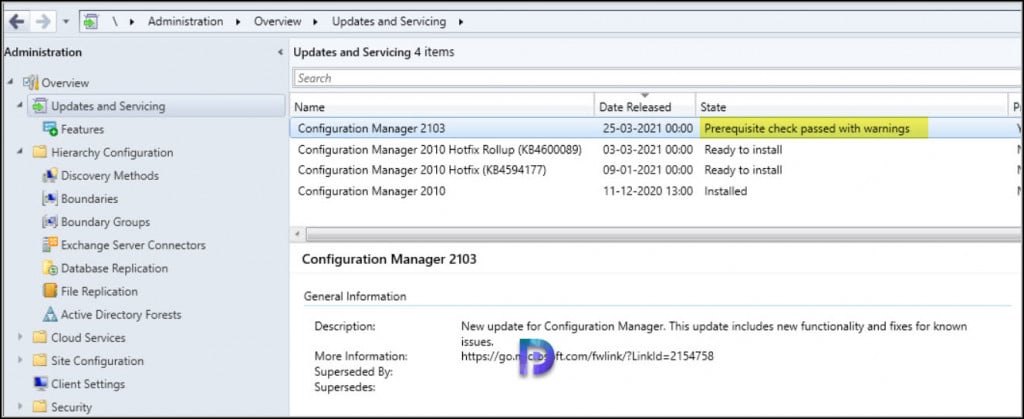Open dropdown arrow after Overview breadcrumb
Viewport: 1024px width, 419px height.
click(316, 22)
